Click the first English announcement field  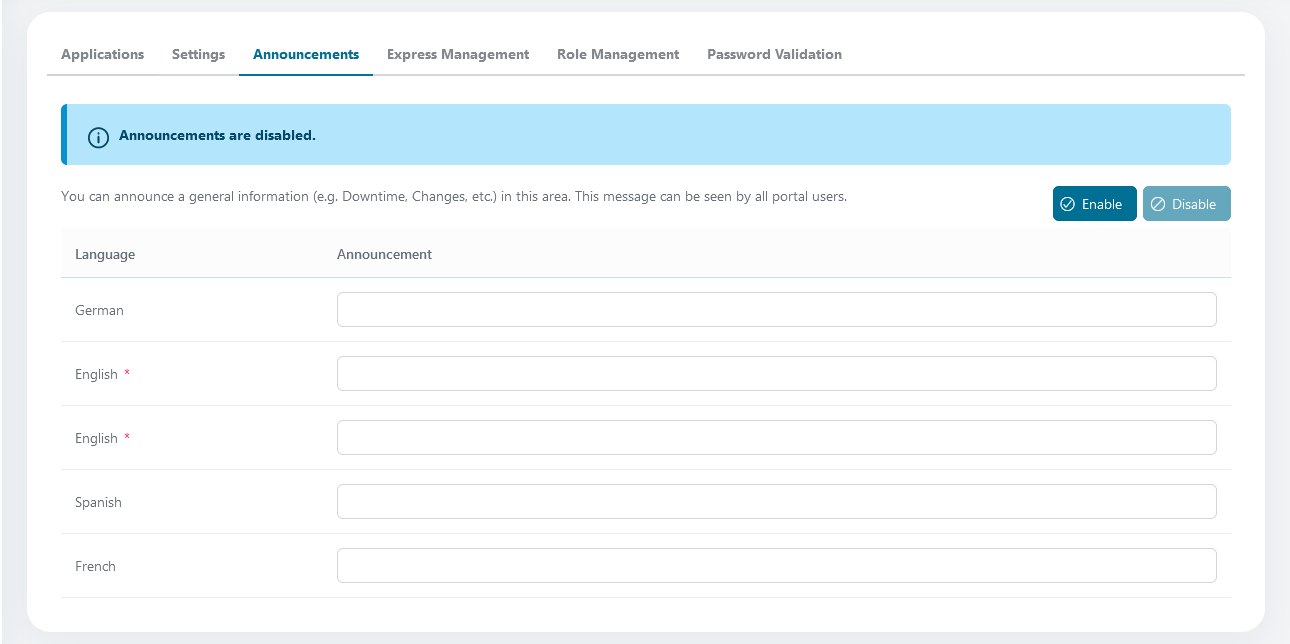coord(777,374)
